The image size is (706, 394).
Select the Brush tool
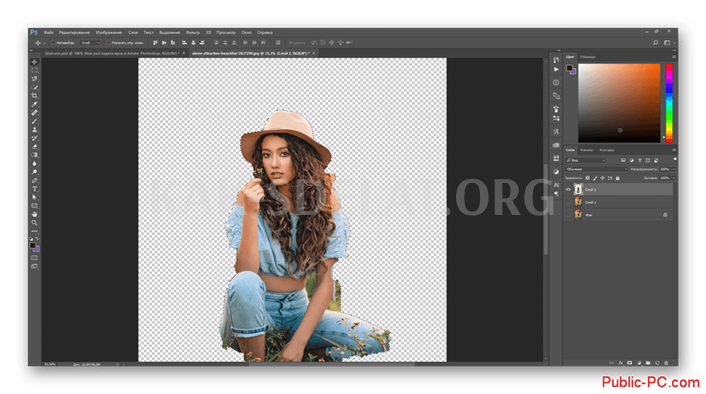click(x=35, y=121)
